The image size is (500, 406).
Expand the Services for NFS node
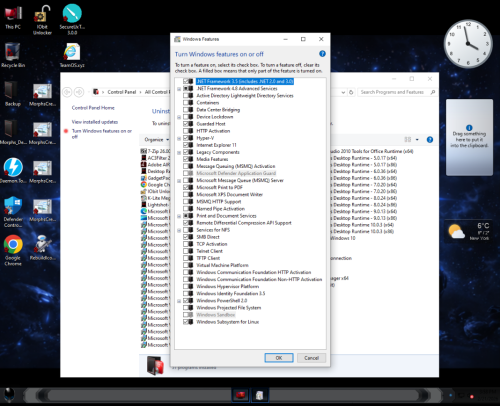pos(179,230)
